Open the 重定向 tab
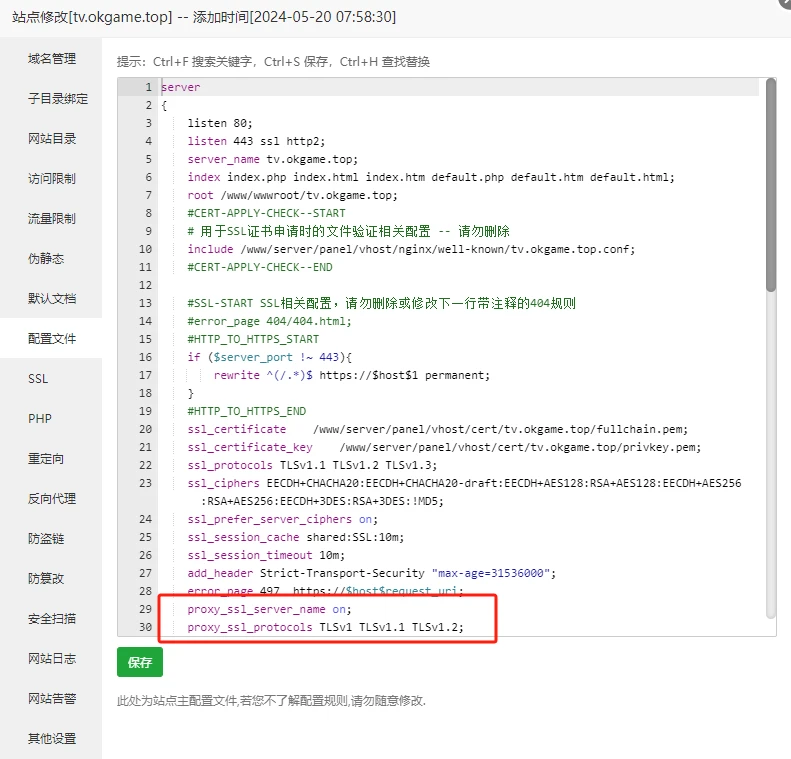The height and width of the screenshot is (759, 791). click(45, 459)
